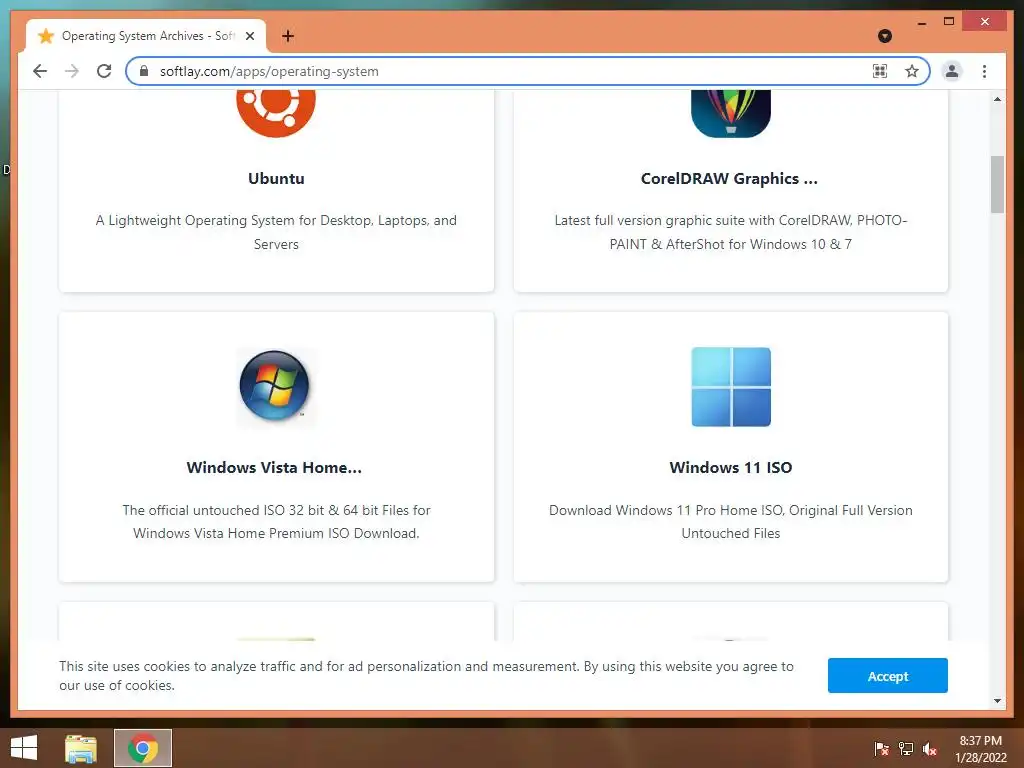This screenshot has width=1024, height=768.
Task: Click the padlock site info icon
Action: (144, 71)
